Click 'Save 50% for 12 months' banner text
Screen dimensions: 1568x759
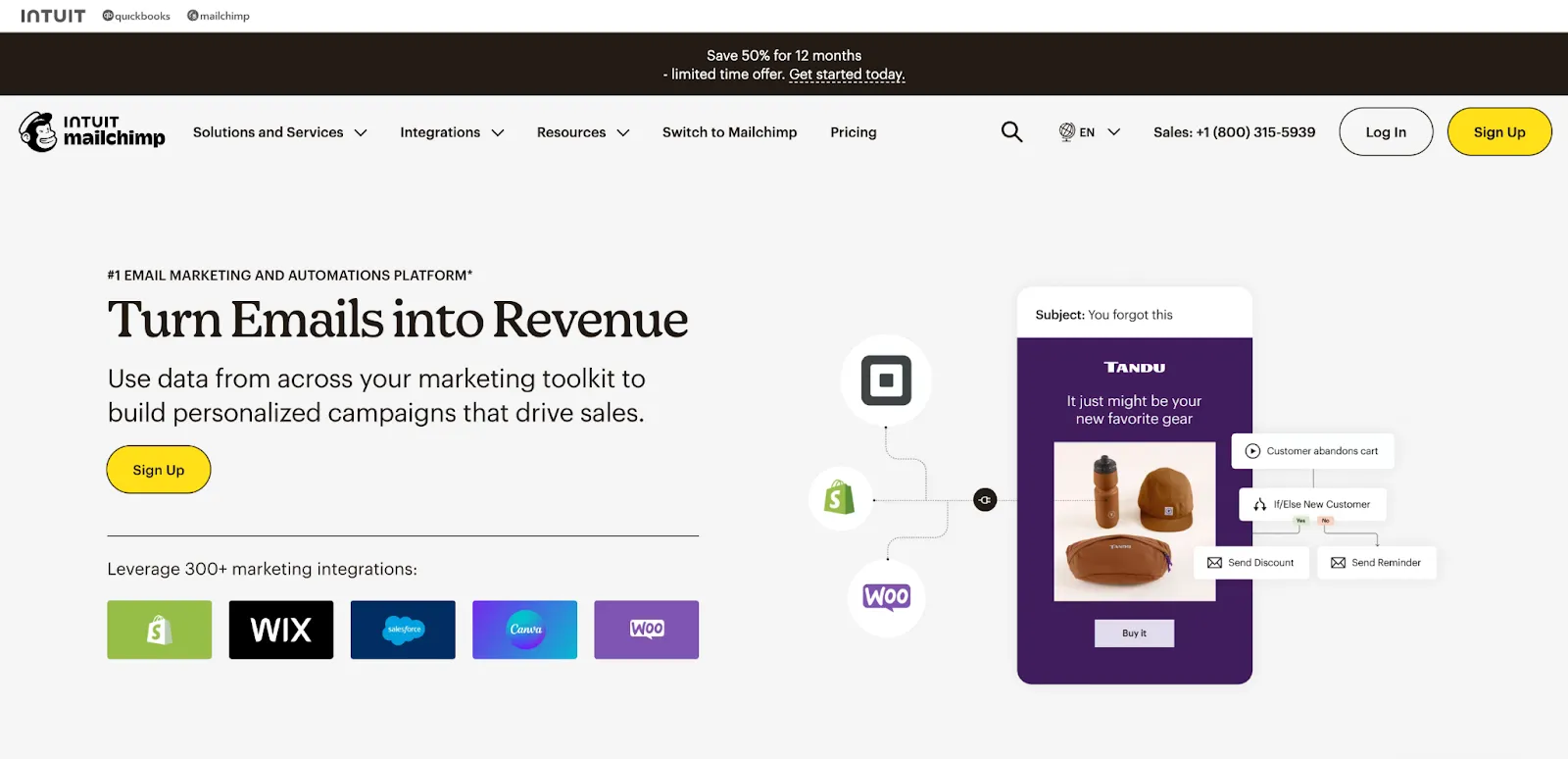coord(784,56)
